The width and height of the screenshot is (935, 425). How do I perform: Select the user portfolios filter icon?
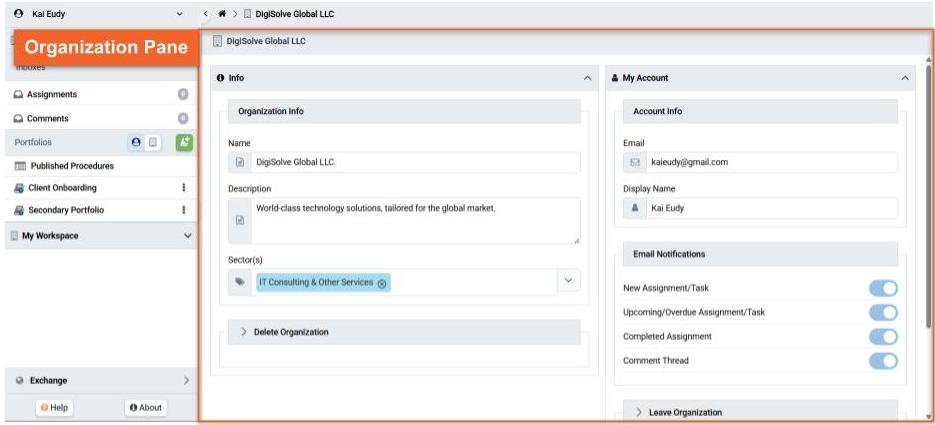[x=137, y=143]
